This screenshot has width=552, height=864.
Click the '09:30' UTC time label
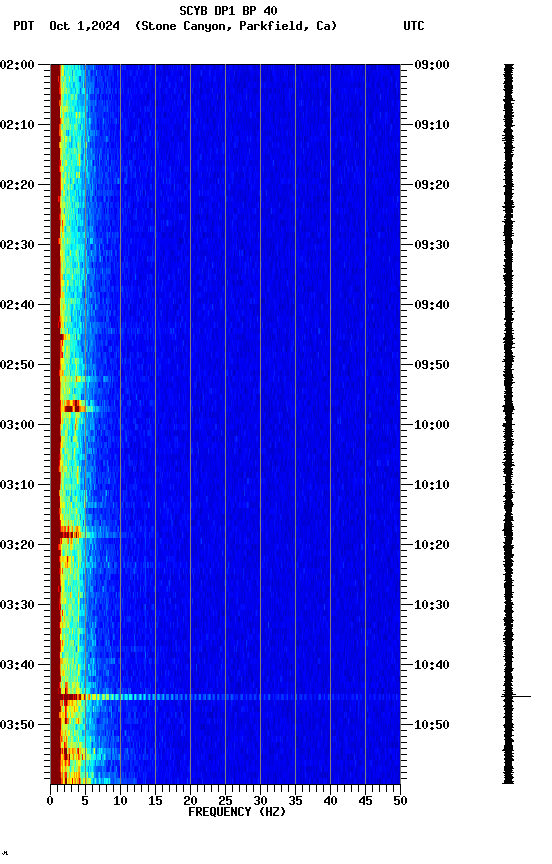click(x=432, y=245)
